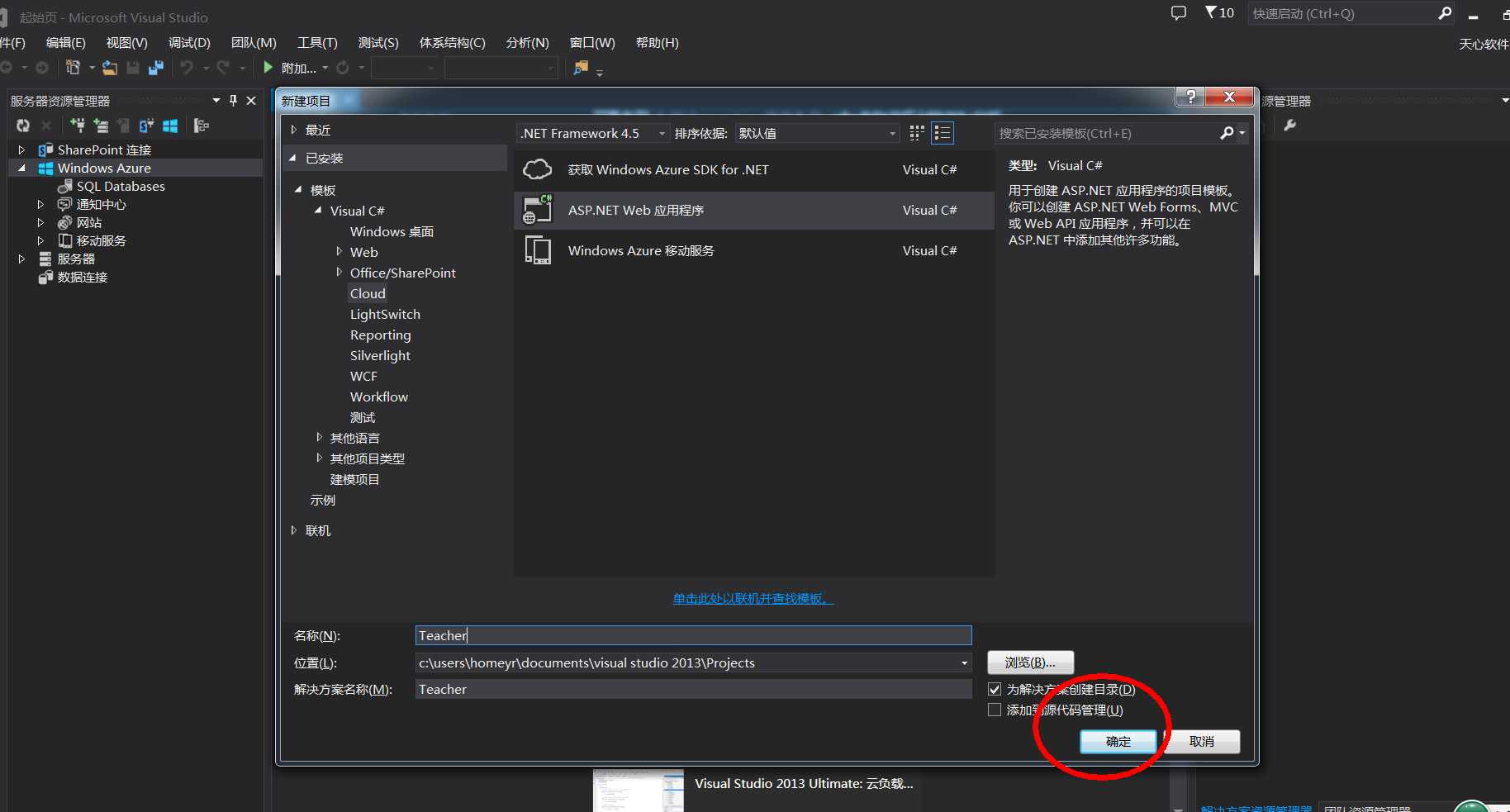Expand 移动服务 under Windows Azure
The width and height of the screenshot is (1510, 812).
pos(40,240)
